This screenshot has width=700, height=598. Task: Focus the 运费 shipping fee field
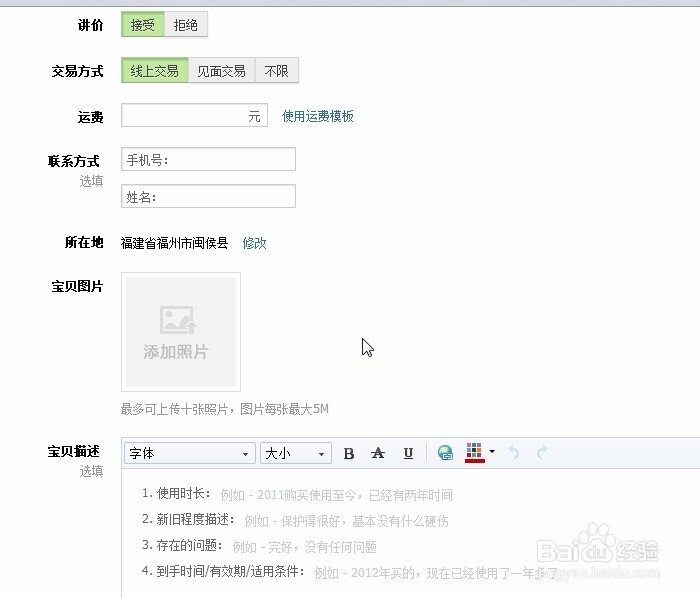point(194,115)
